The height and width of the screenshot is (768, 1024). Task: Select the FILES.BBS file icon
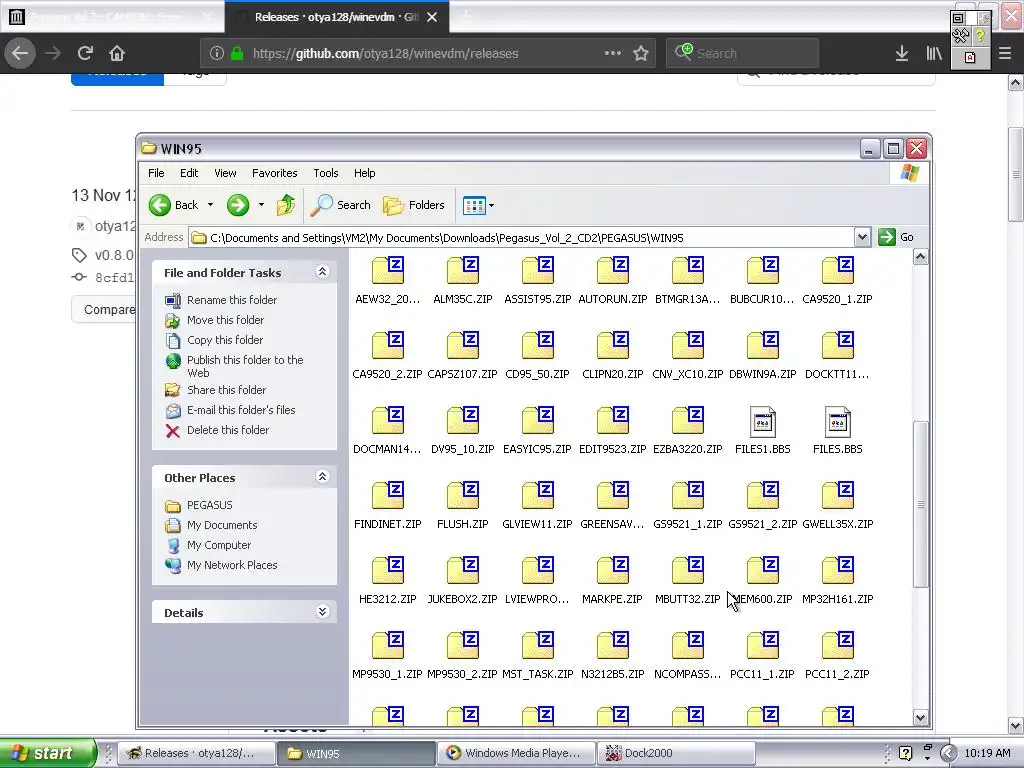pos(837,422)
